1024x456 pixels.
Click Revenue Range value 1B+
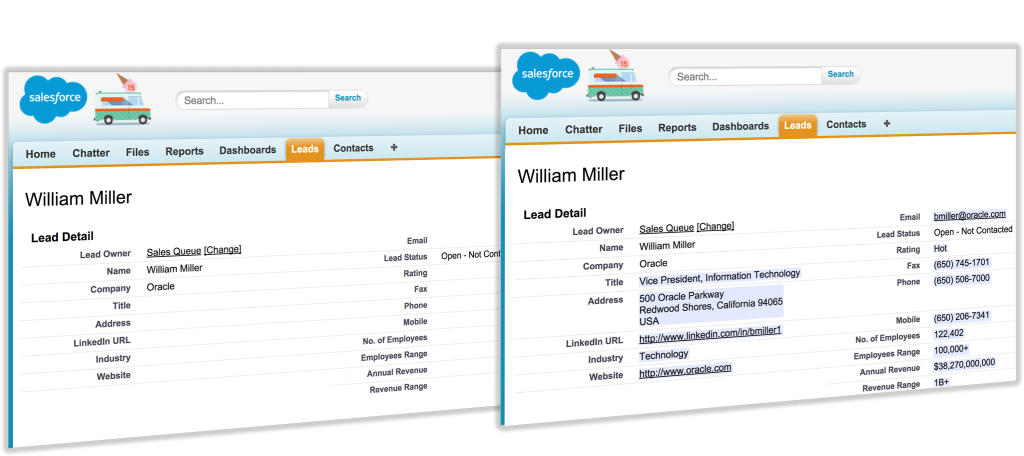point(942,383)
